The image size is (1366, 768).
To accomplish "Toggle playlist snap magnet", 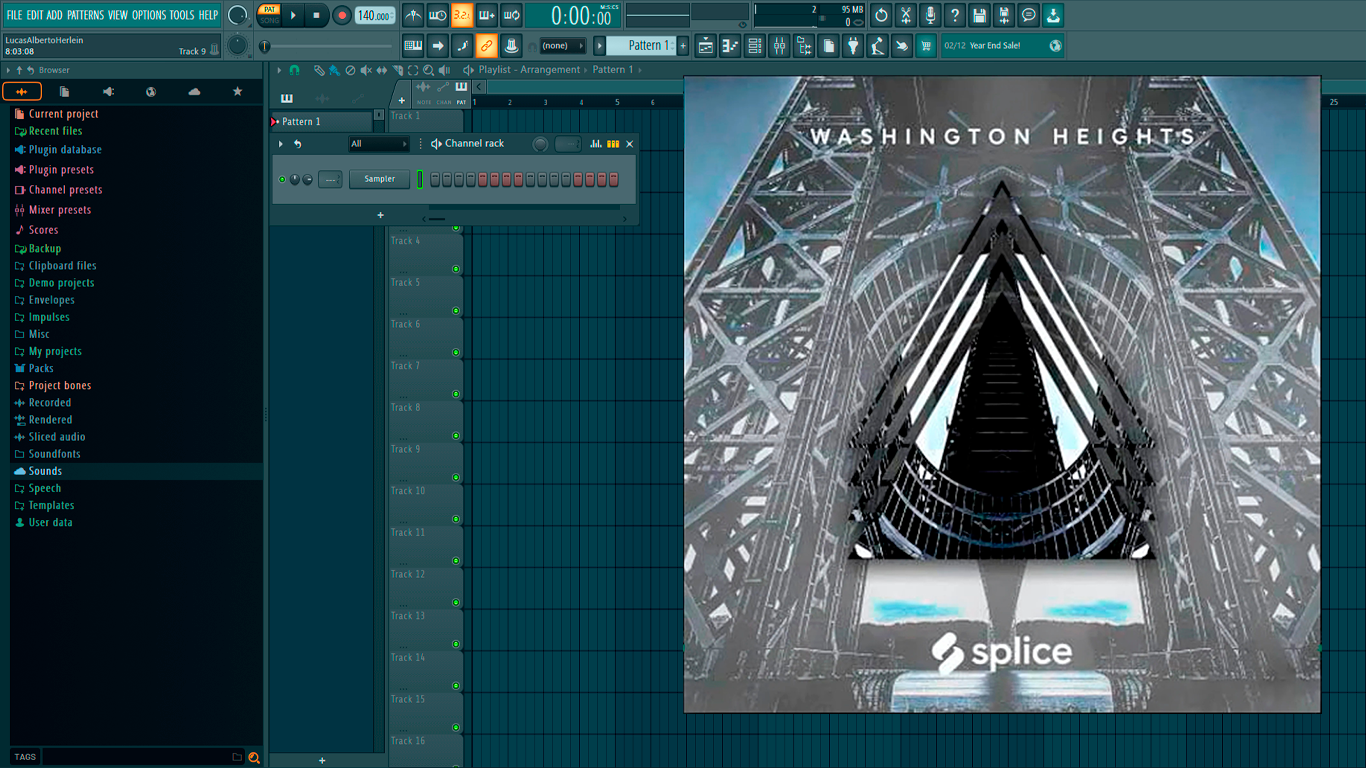I will click(295, 70).
